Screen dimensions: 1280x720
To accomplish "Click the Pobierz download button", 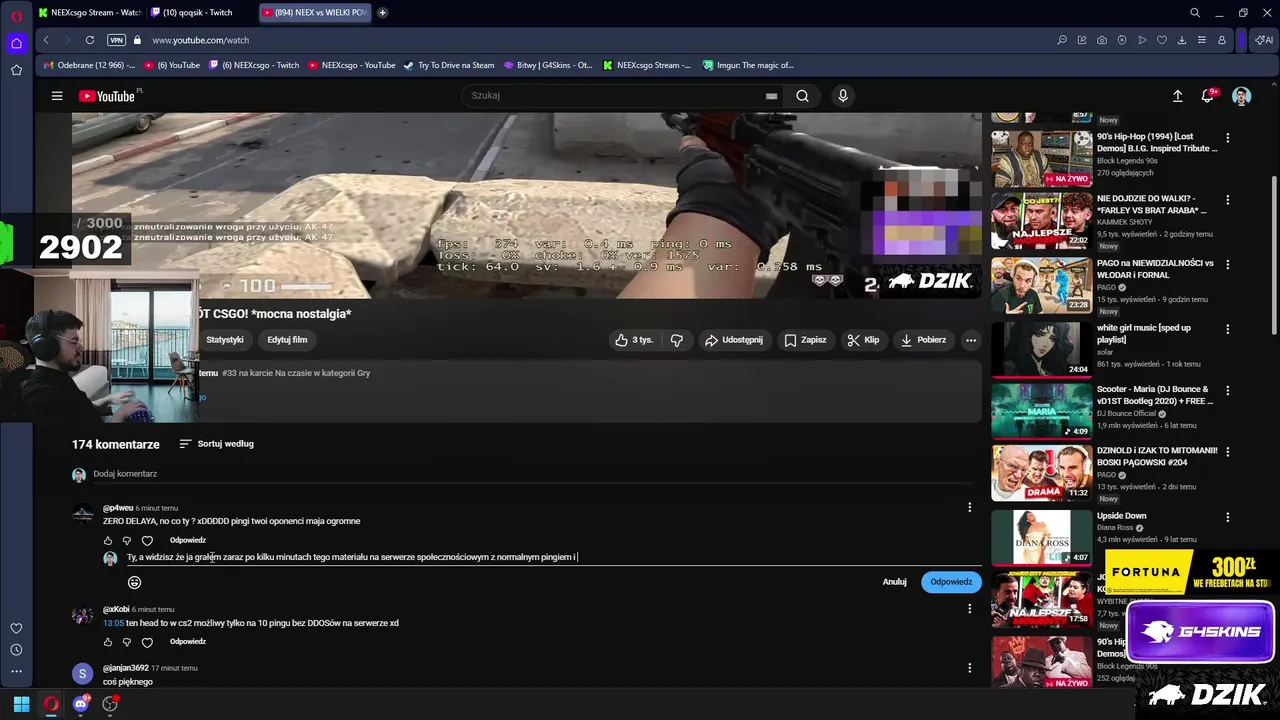I will 923,340.
